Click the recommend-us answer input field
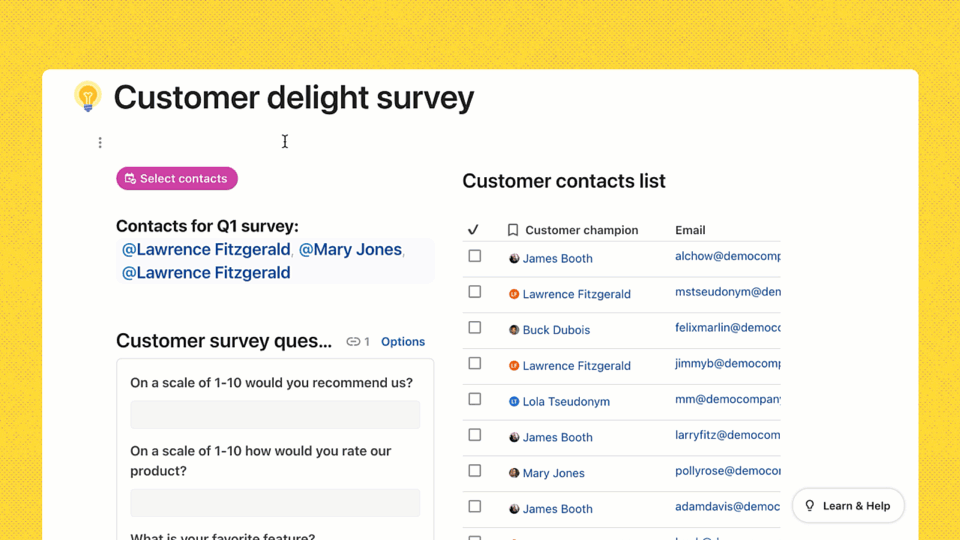The image size is (960, 540). (x=275, y=415)
